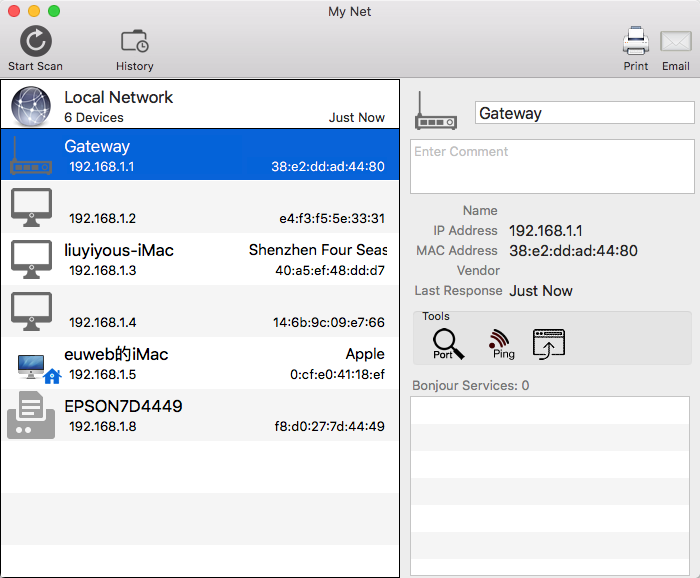The image size is (700, 578).
Task: Click the Local Network globe icon
Action: click(x=31, y=106)
